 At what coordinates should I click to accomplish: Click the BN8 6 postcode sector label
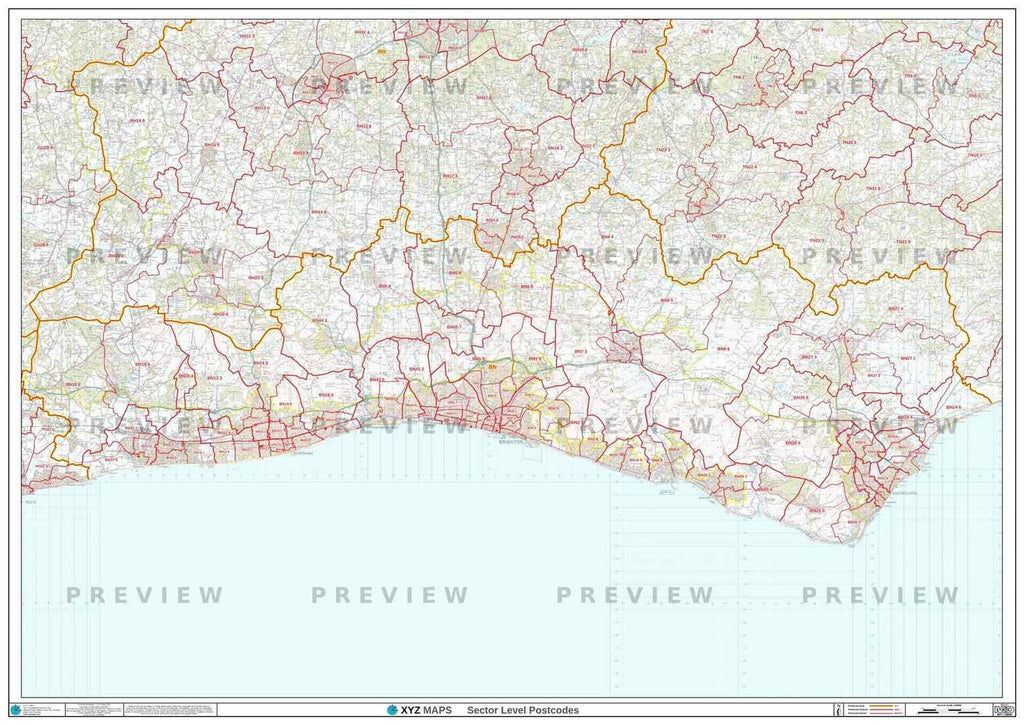722,348
